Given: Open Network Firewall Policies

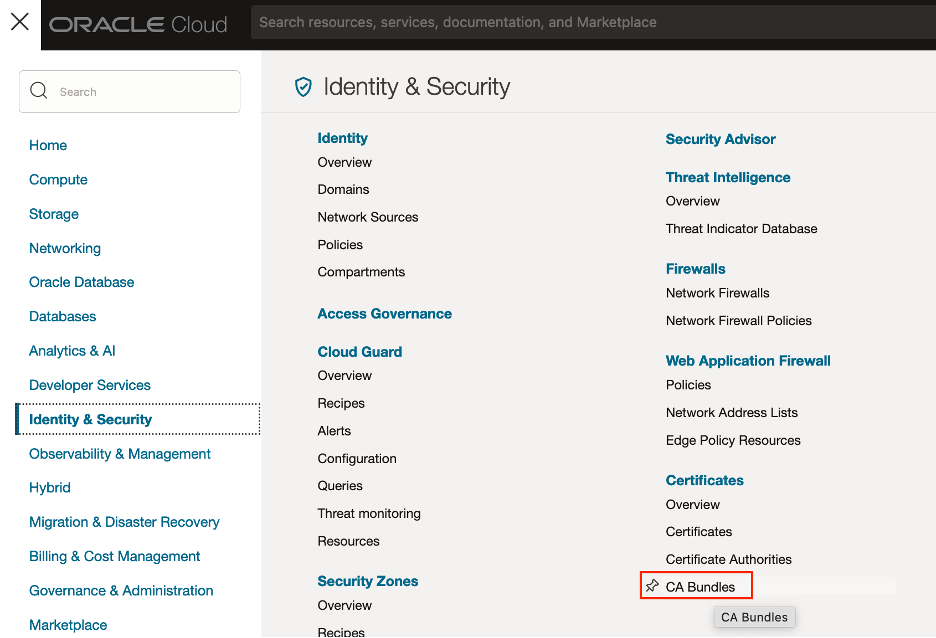Looking at the screenshot, I should pyautogui.click(x=738, y=320).
